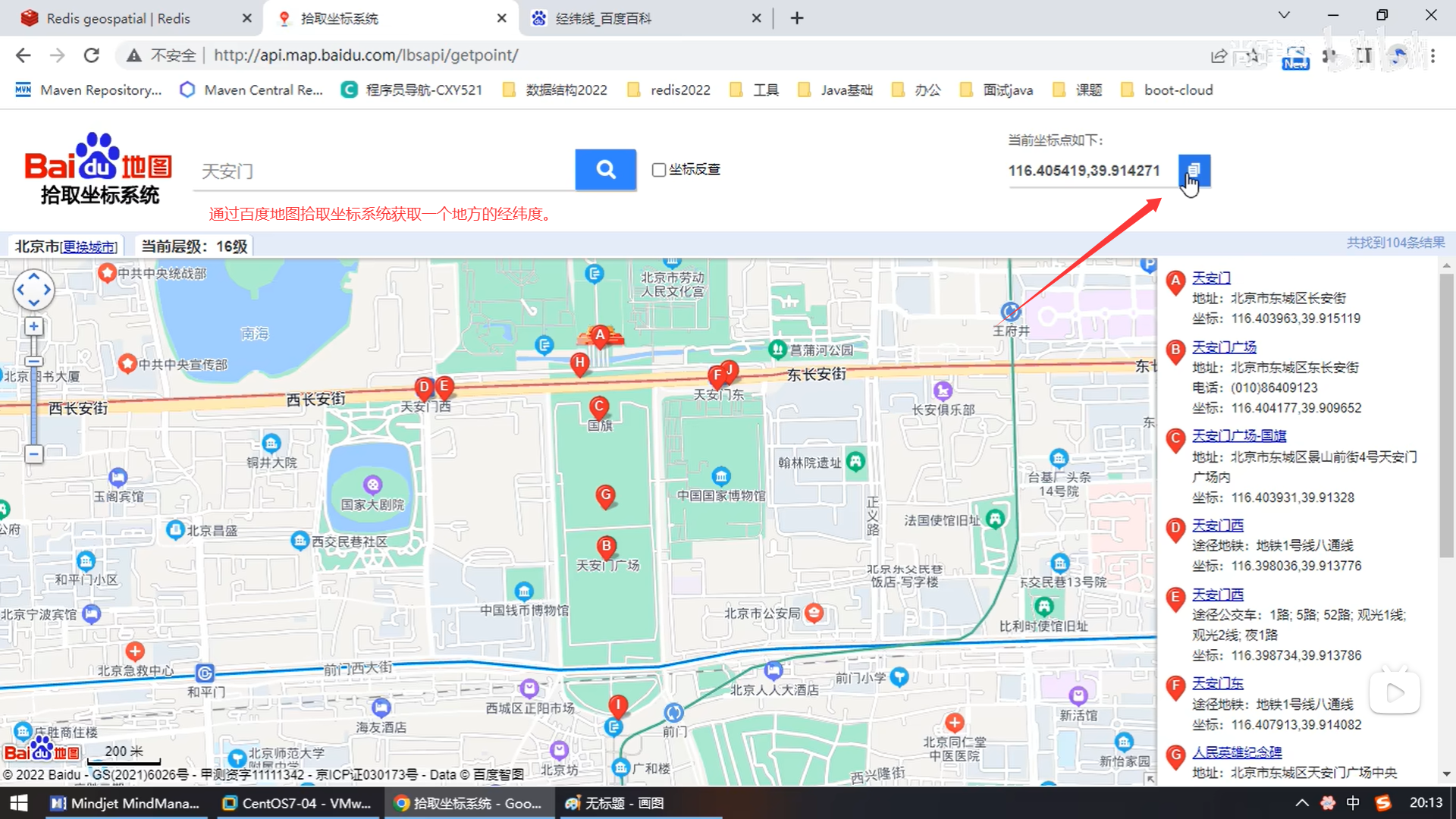The image size is (1456, 819).
Task: Open browser share icon in address bar
Action: coord(1219,55)
